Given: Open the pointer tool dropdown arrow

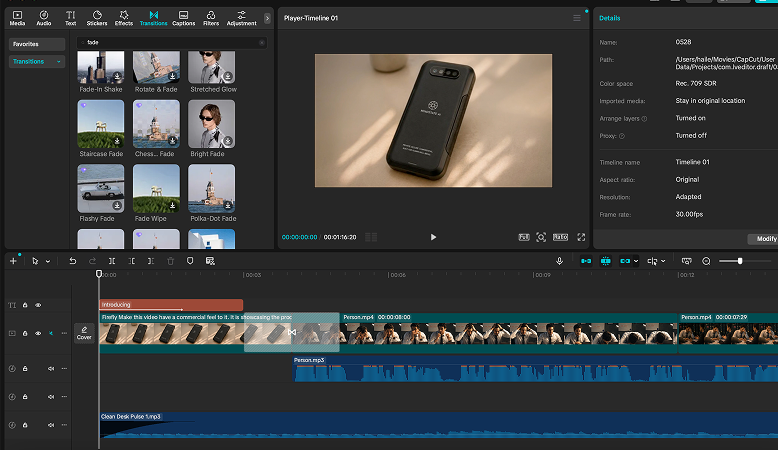Looking at the screenshot, I should [x=48, y=261].
